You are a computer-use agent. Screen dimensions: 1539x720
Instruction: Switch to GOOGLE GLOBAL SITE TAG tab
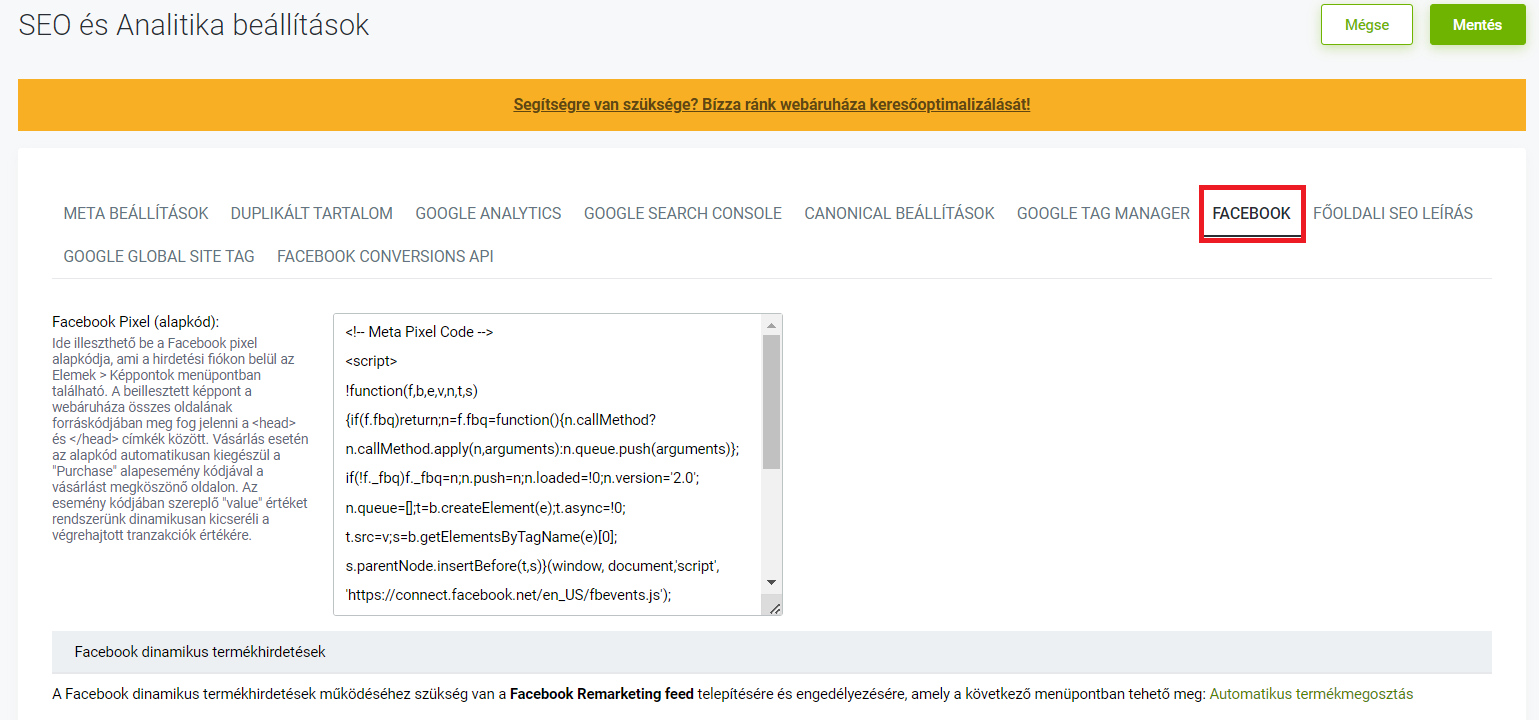159,256
